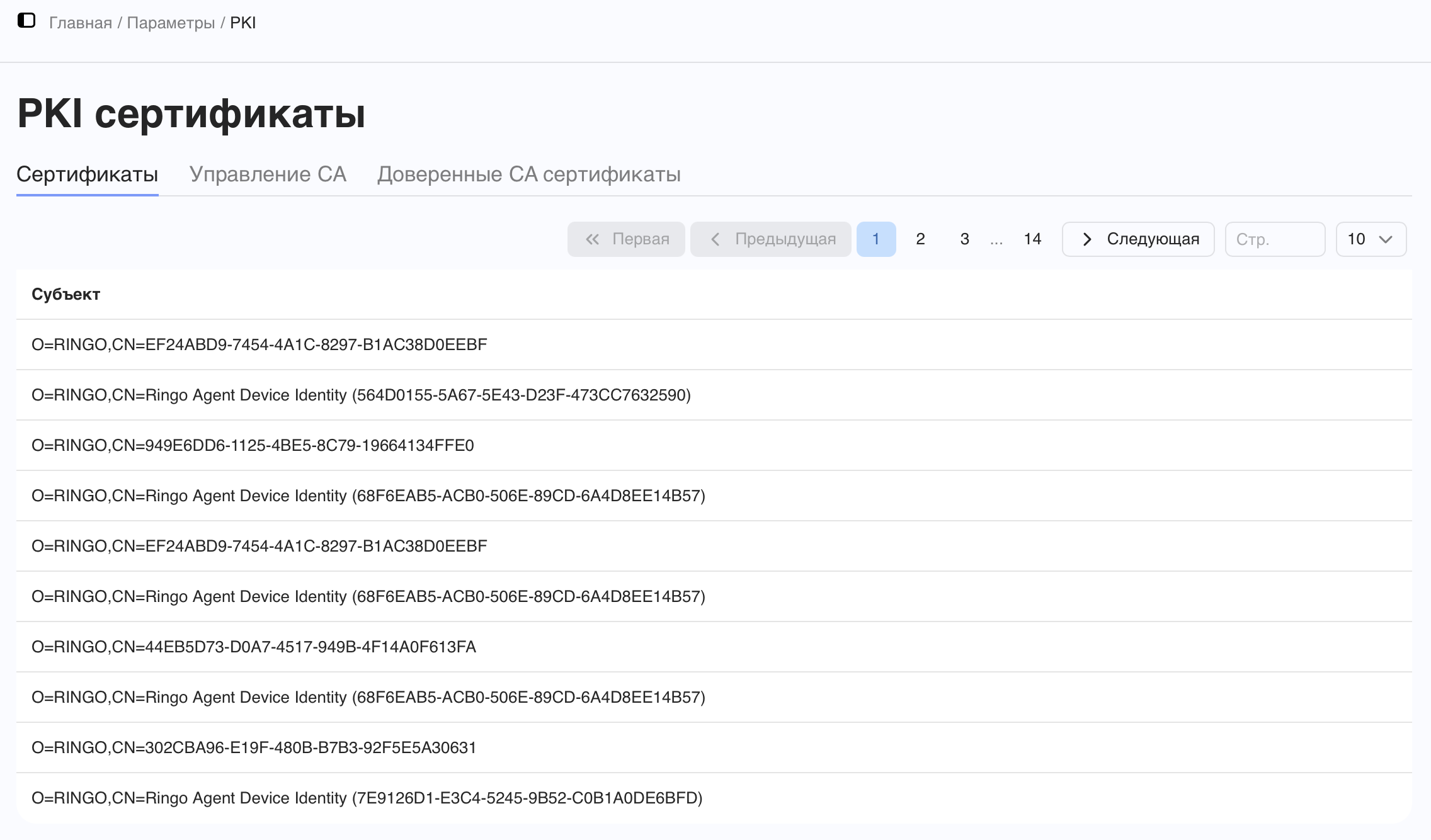Screen dimensions: 1431x840
Task: Jump to page 14
Action: pyautogui.click(x=1032, y=239)
